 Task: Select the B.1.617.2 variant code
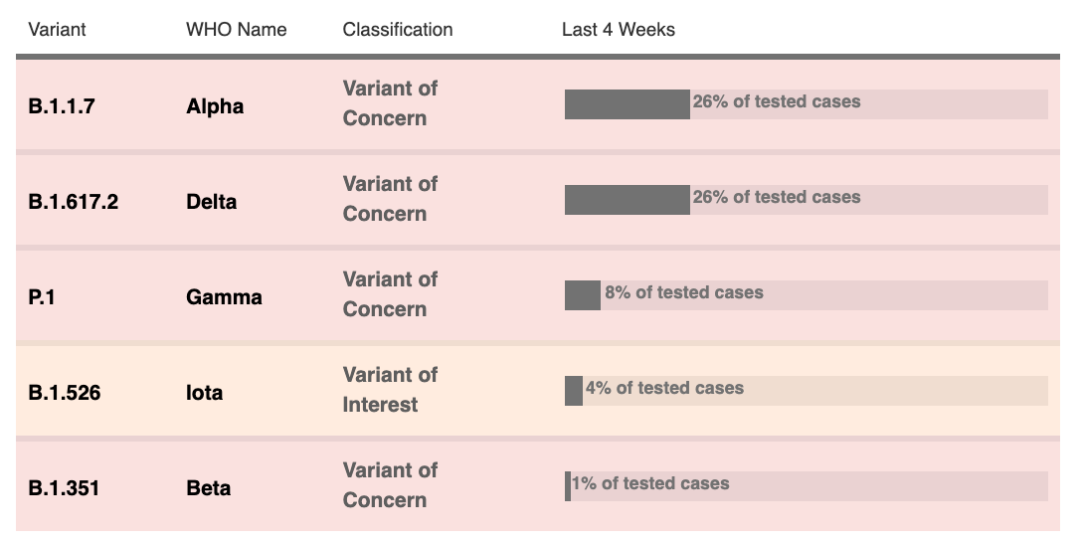coord(73,202)
